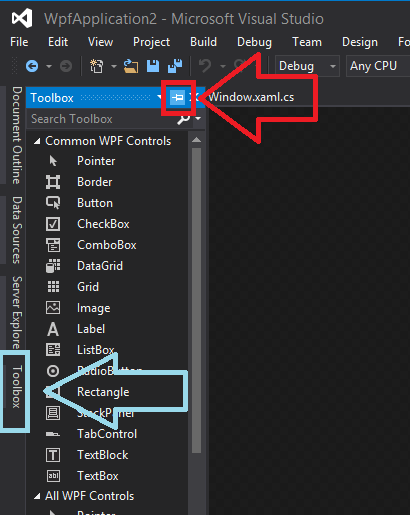The height and width of the screenshot is (515, 410).
Task: Open the Team menu
Action: pyautogui.click(x=307, y=42)
